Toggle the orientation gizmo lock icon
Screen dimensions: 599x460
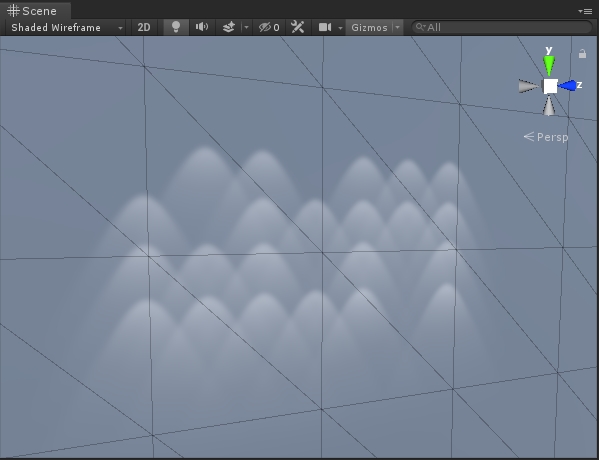pos(582,53)
